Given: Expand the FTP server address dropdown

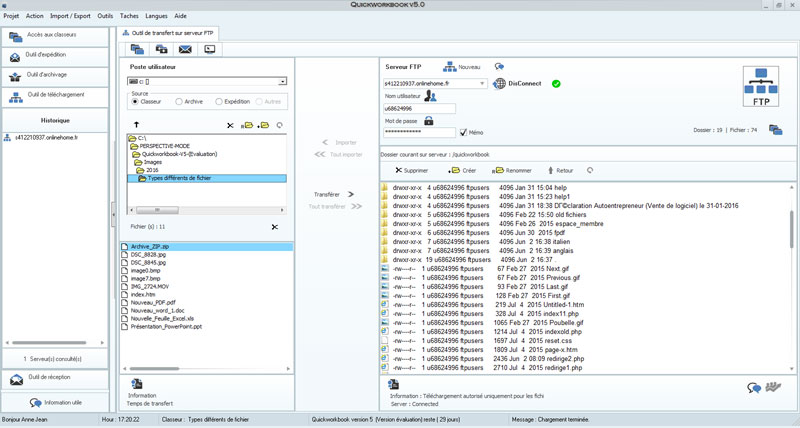Looking at the screenshot, I should pos(484,84).
